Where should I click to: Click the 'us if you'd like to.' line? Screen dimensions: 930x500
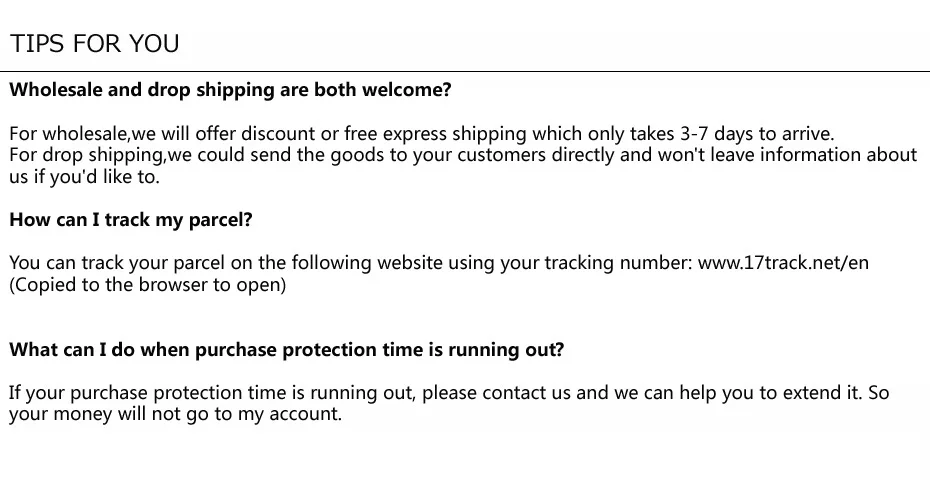click(84, 177)
